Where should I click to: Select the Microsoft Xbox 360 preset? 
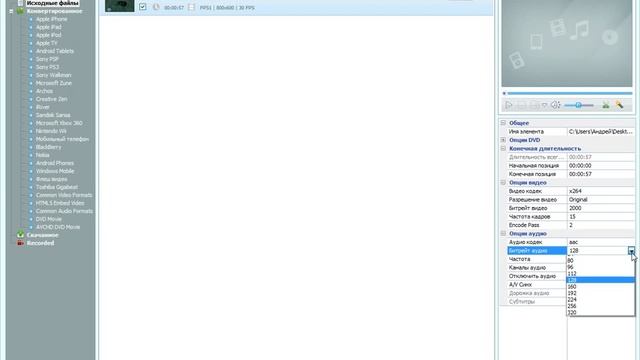click(x=59, y=123)
